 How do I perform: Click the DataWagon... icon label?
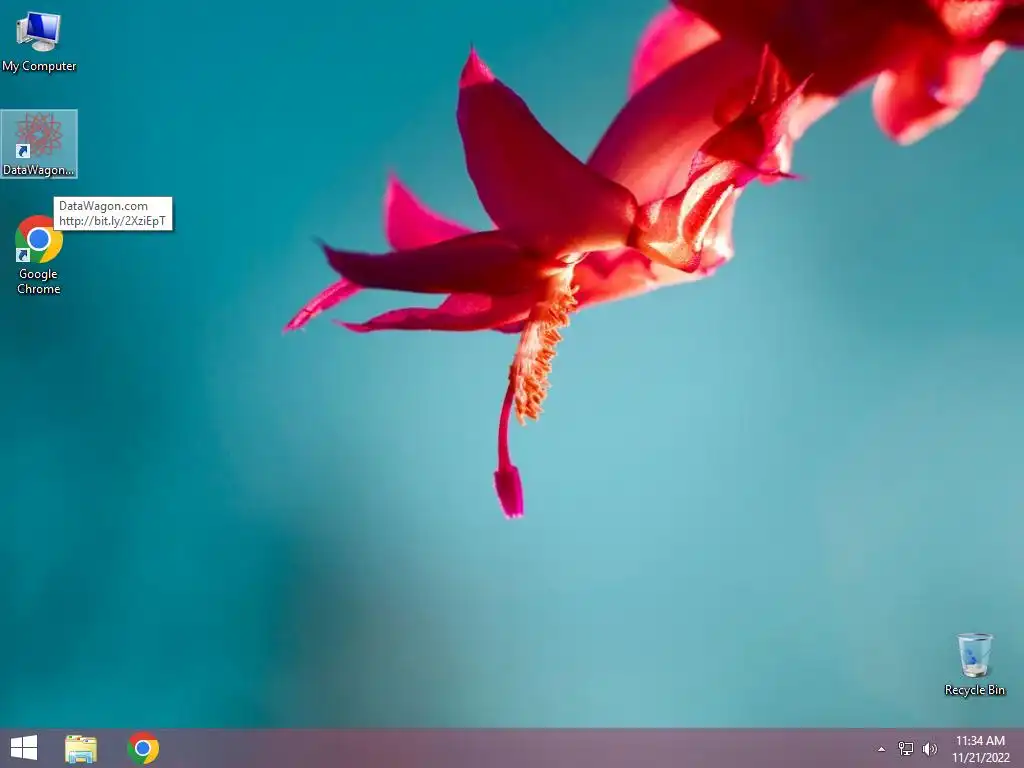(39, 170)
